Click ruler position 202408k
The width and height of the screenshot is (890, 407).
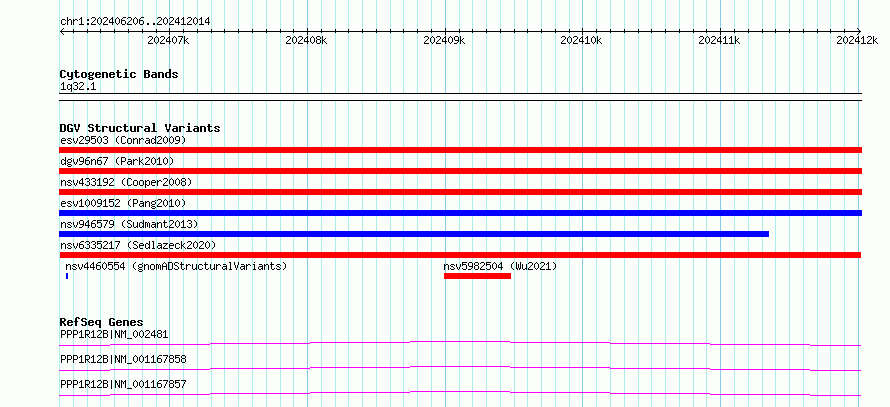click(x=307, y=40)
